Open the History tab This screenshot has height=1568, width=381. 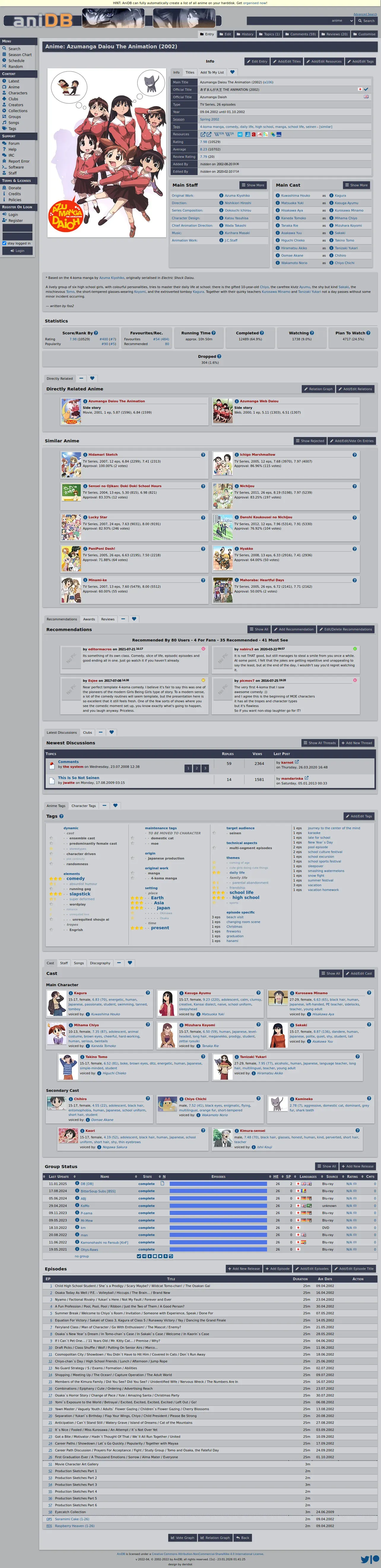coord(245,34)
